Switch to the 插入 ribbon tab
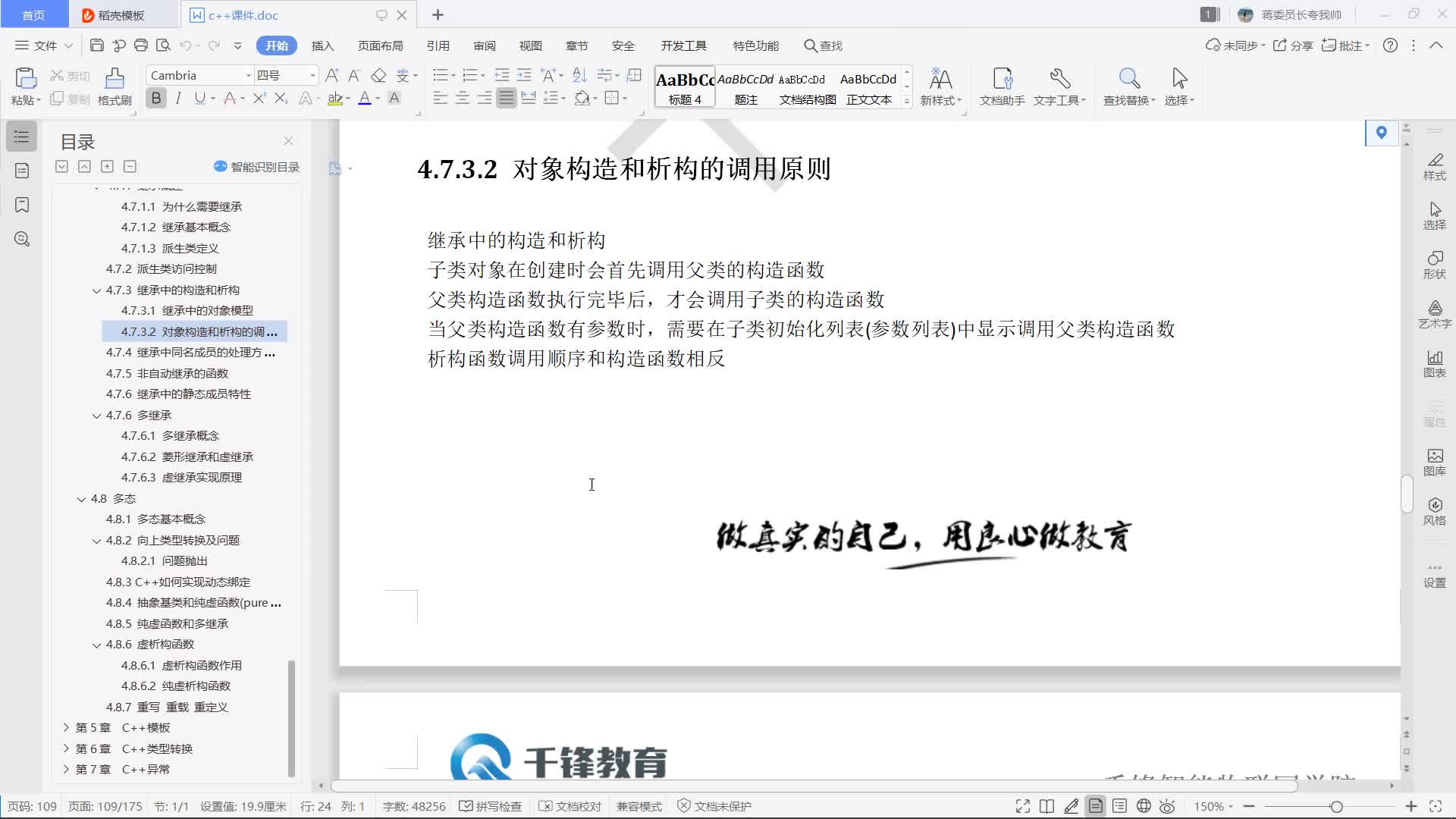The height and width of the screenshot is (819, 1456). click(322, 45)
